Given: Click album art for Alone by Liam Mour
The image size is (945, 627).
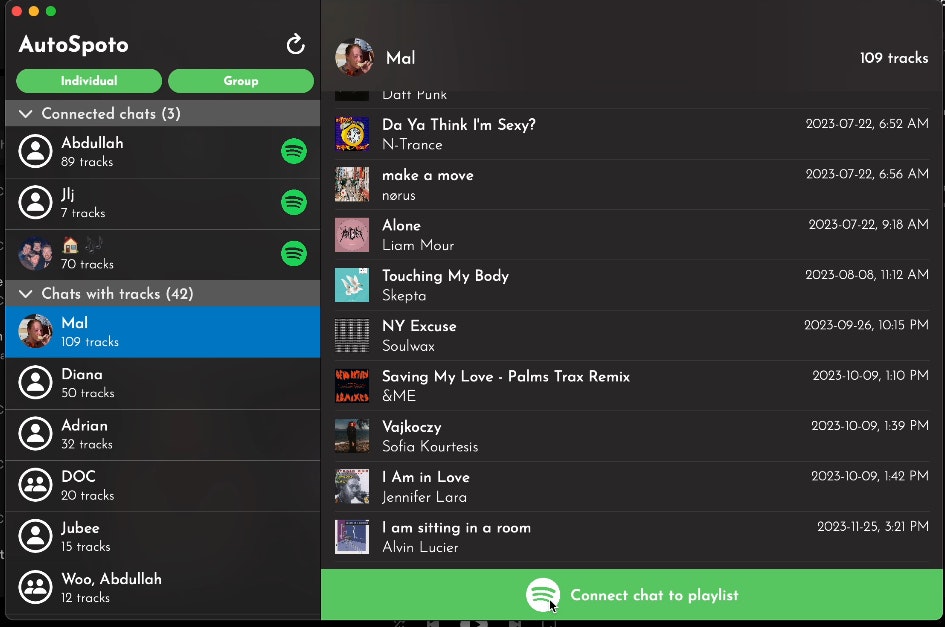Looking at the screenshot, I should 352,235.
